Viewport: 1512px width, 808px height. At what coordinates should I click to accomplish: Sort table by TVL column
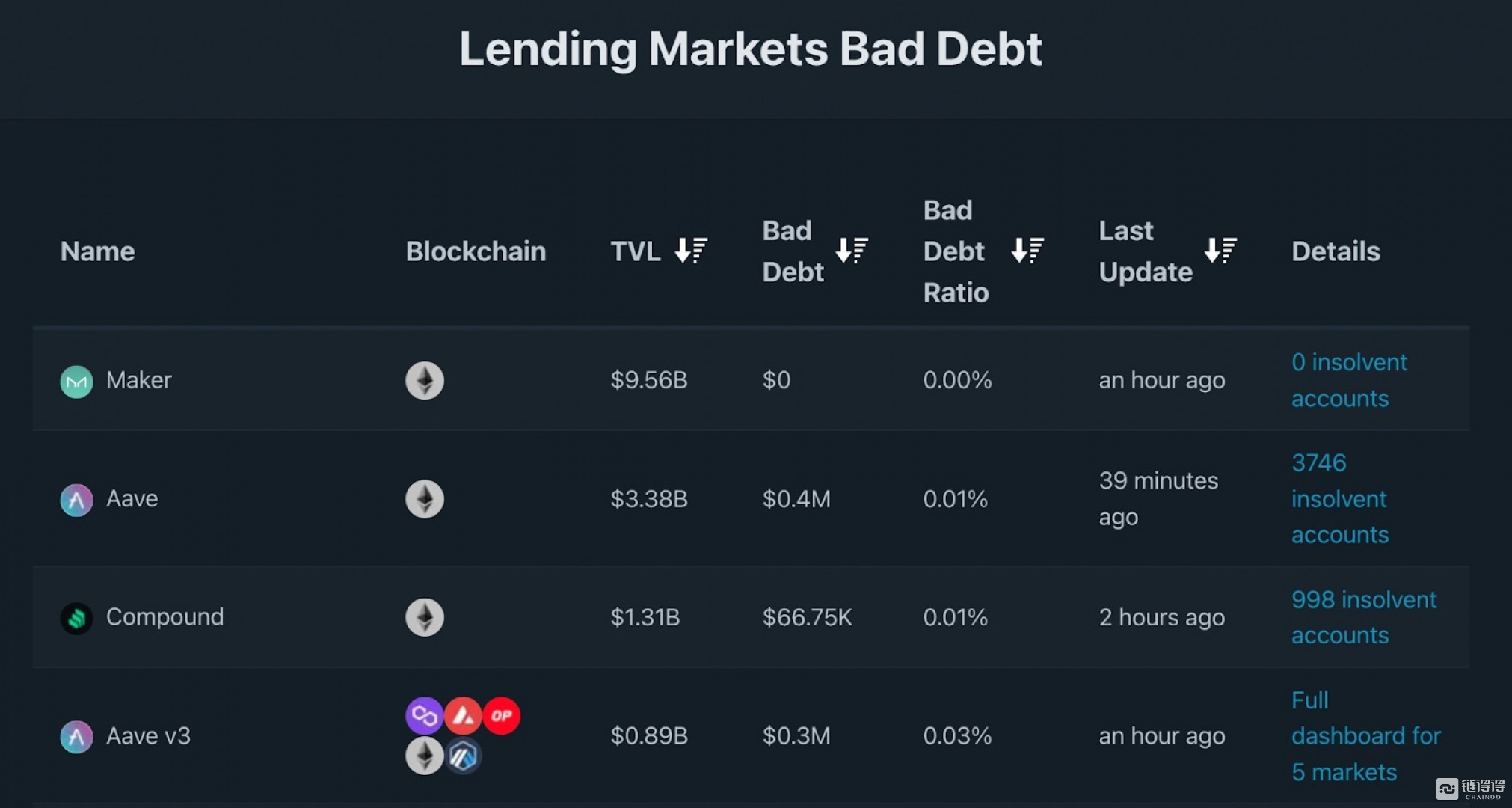tap(690, 251)
